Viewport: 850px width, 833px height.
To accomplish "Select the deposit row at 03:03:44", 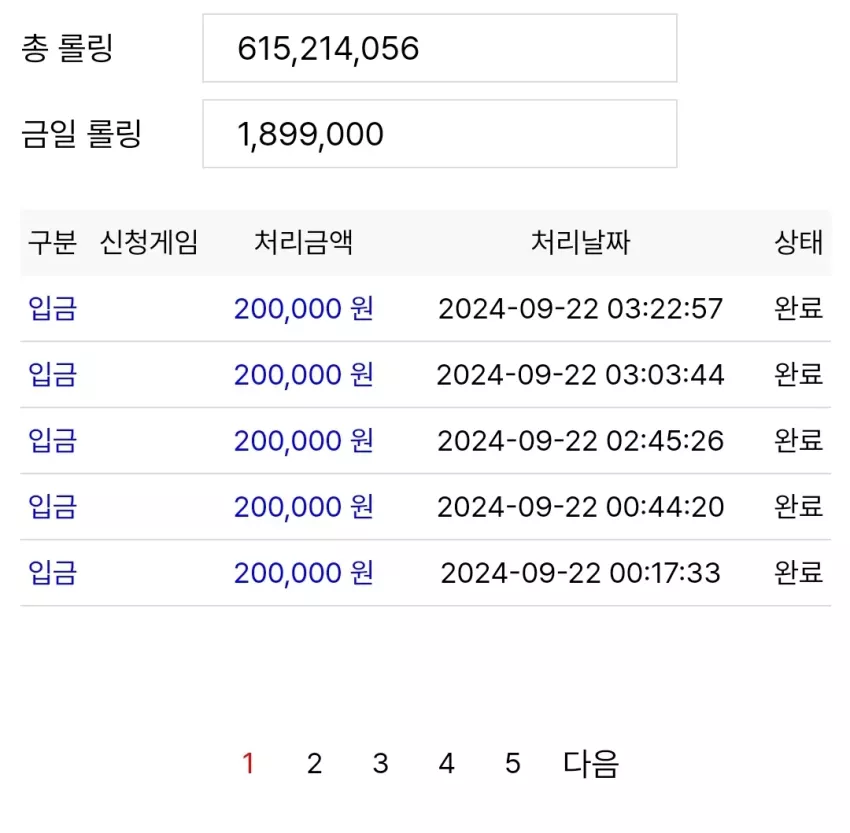I will [426, 374].
